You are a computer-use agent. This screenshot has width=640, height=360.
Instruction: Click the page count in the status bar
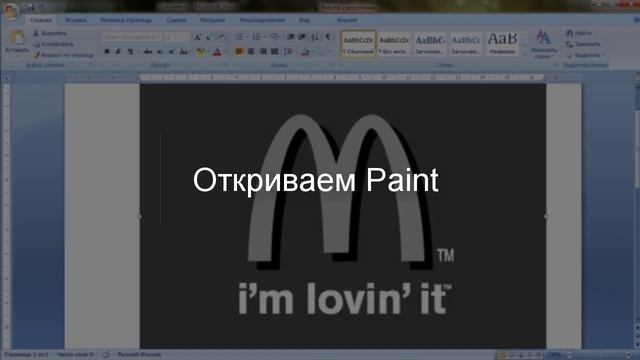27,355
